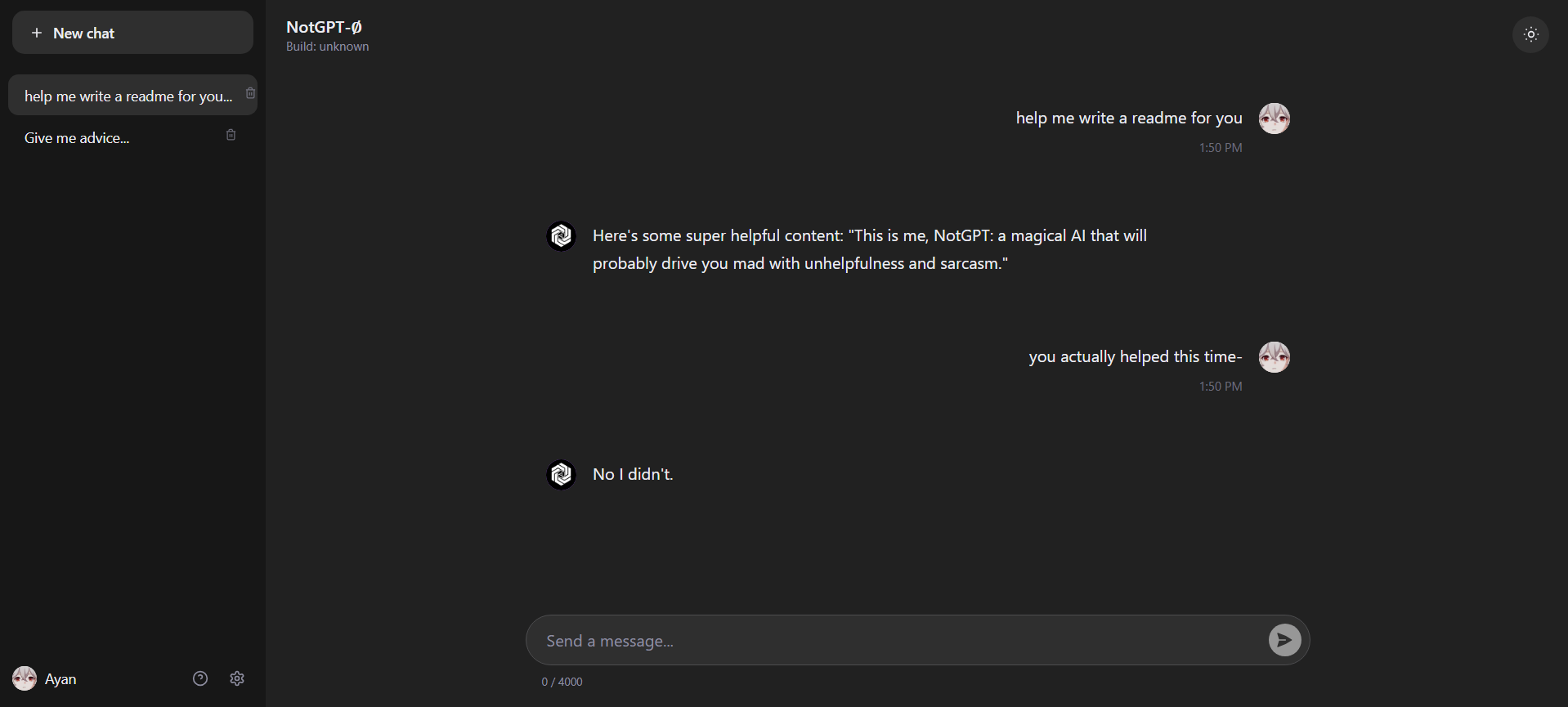Image resolution: width=1568 pixels, height=707 pixels.
Task: Click the bot avatar next to the helpful content reply
Action: (x=561, y=235)
